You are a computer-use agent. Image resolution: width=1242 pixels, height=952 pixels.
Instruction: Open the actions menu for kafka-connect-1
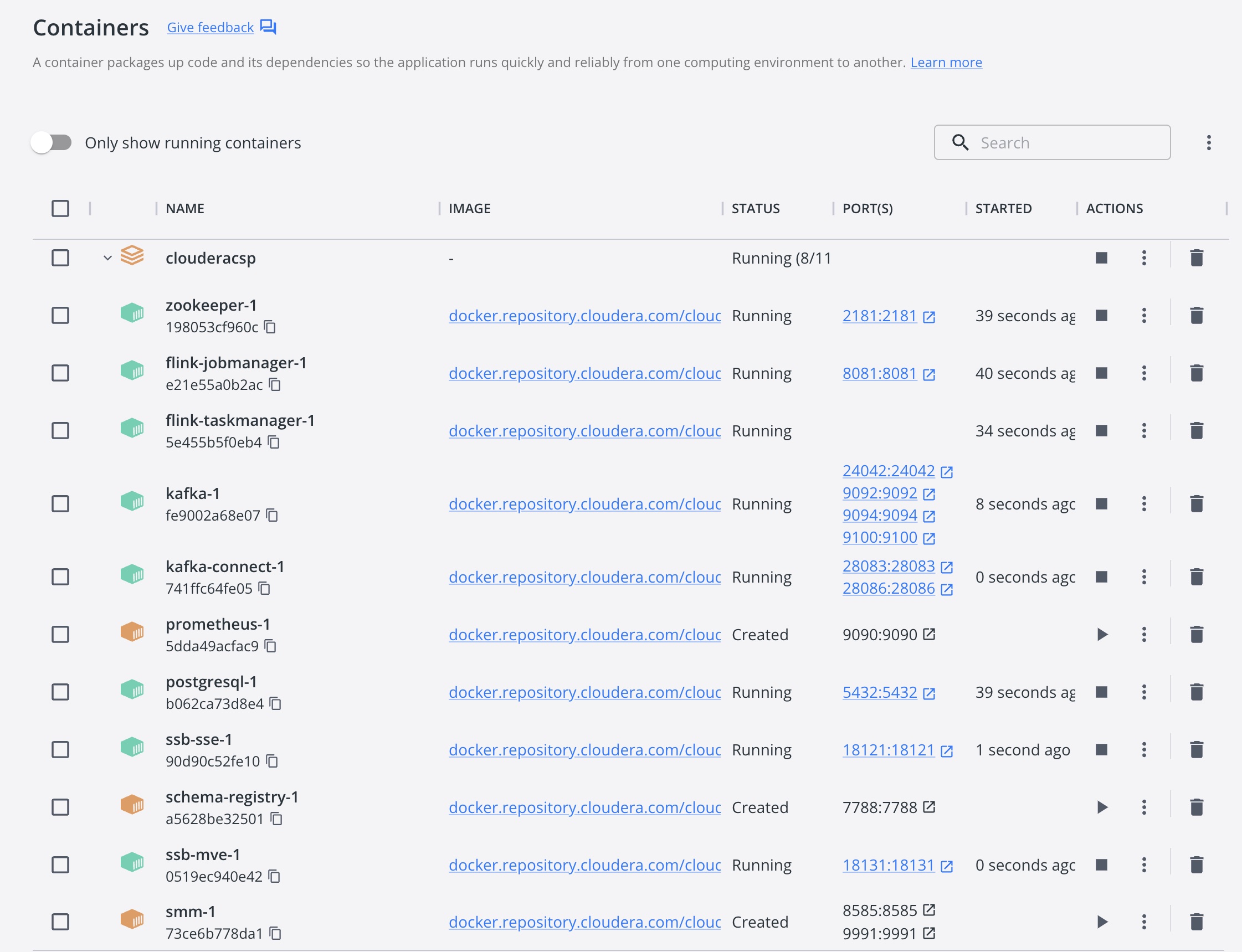pos(1145,577)
